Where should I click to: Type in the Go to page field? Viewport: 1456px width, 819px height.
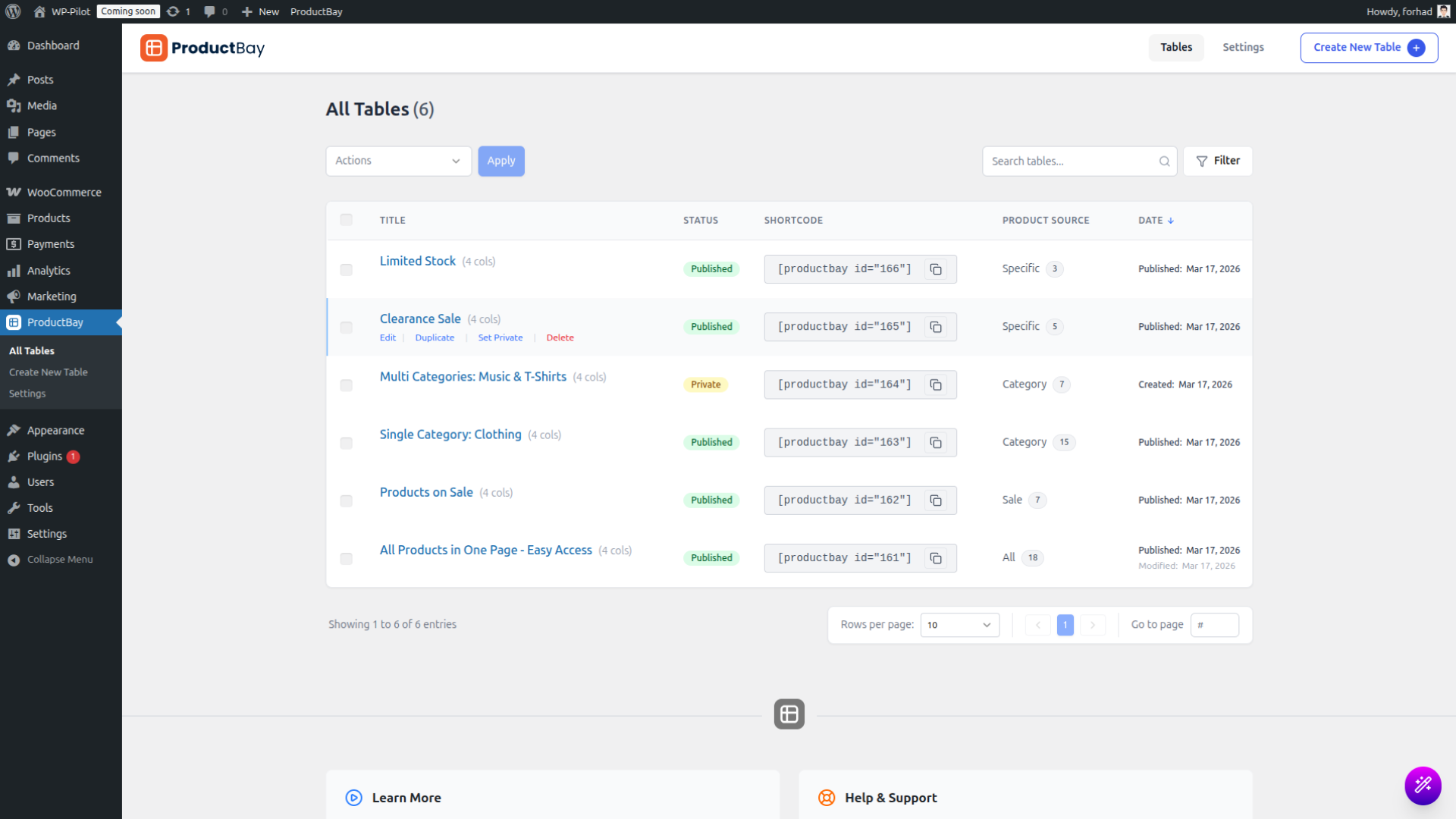[x=1215, y=625]
